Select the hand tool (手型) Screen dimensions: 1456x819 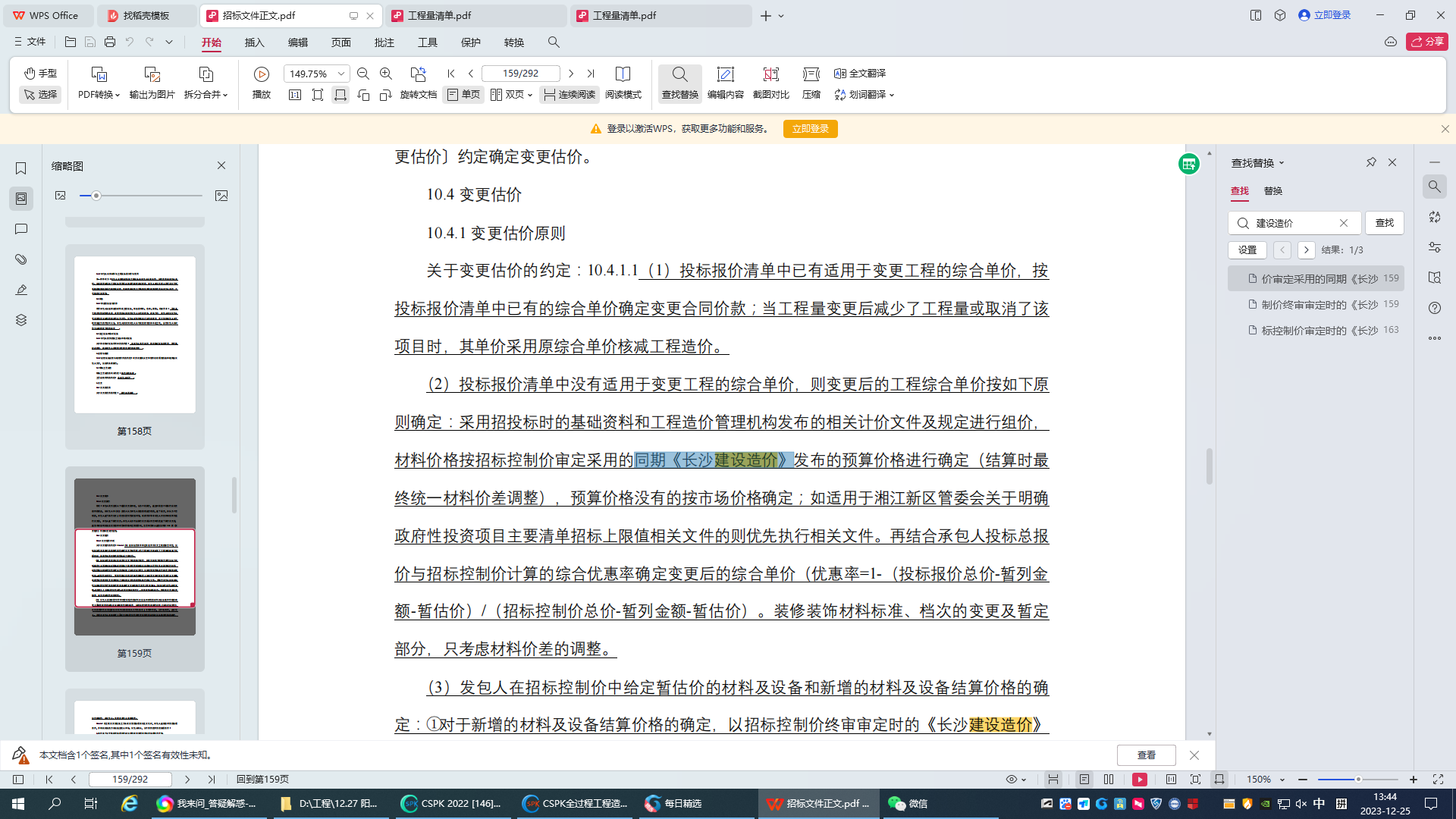[x=40, y=73]
